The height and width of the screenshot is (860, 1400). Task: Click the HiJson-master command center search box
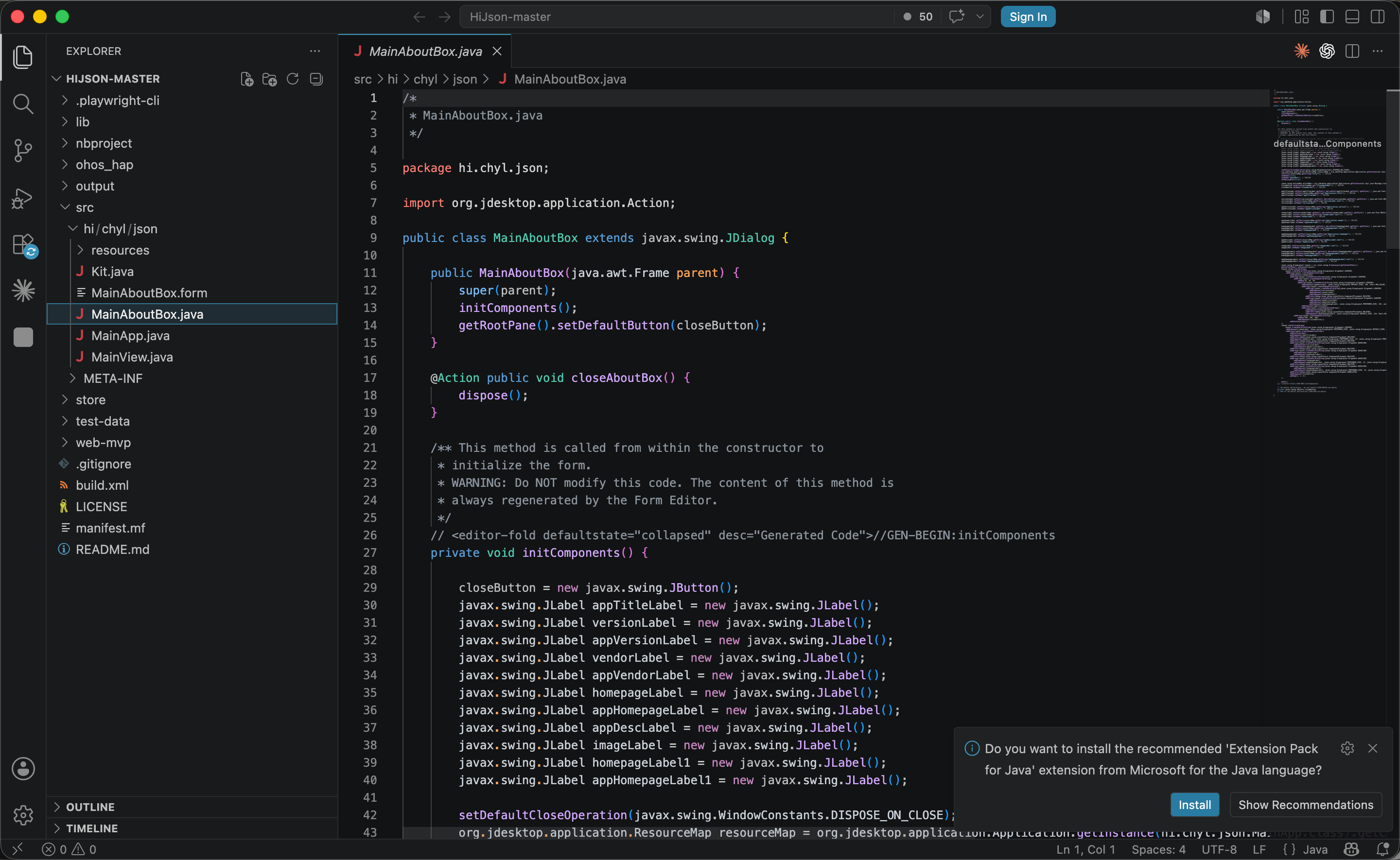point(677,17)
